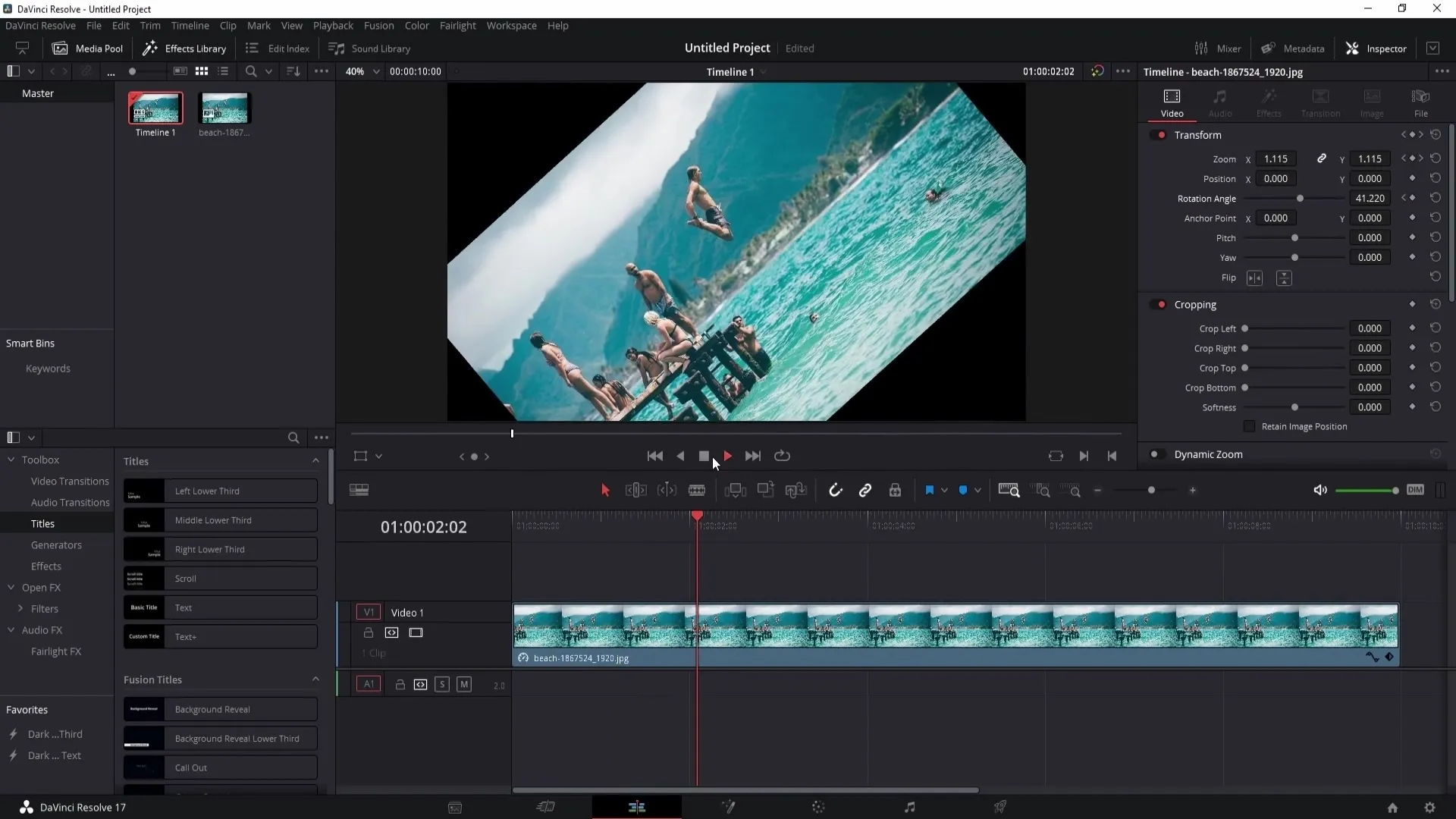Select Generators in the Toolbox
1456x819 pixels.
56,544
